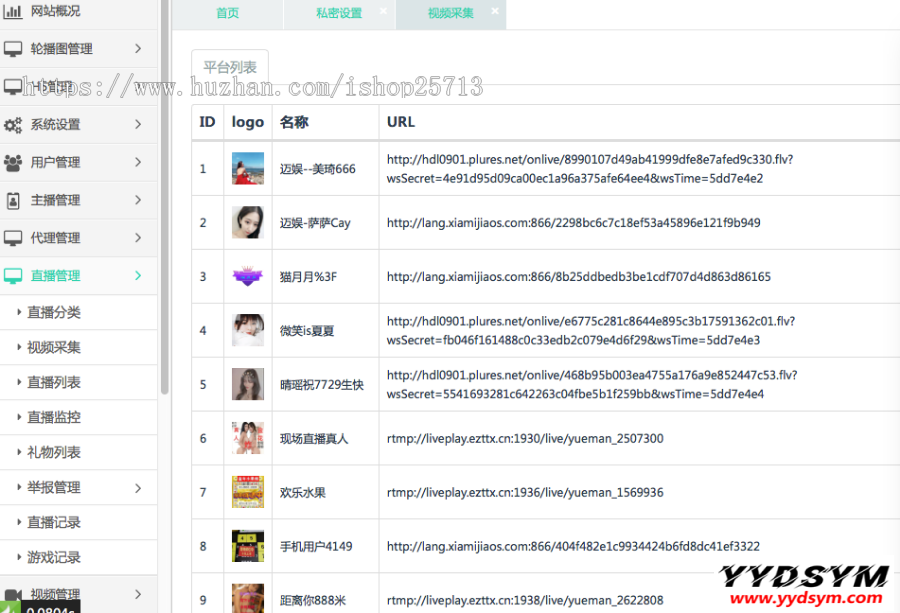Screen dimensions: 900x613
Task: Click the logo thumbnail for 迈娱-萨萨Cay
Action: (248, 222)
